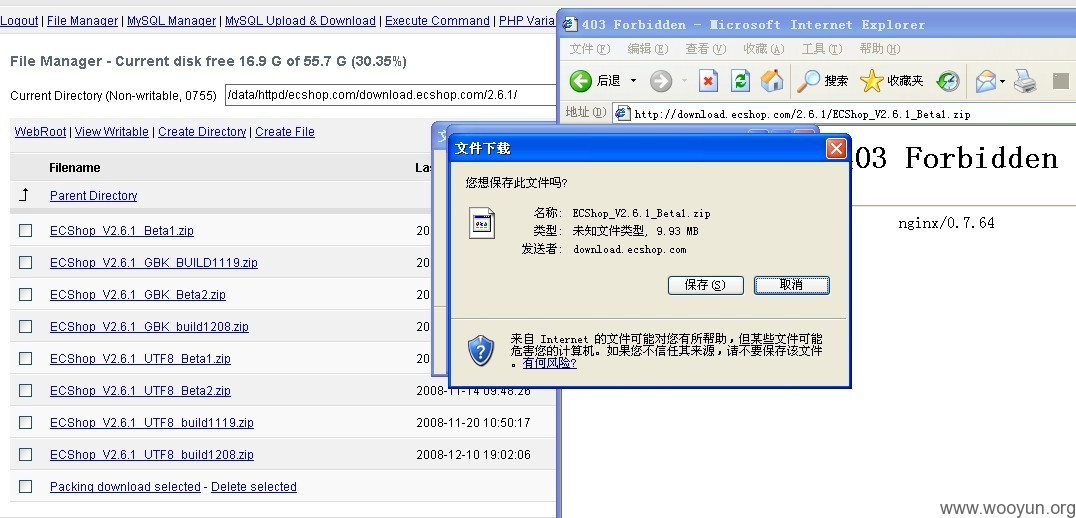Click the 取消 cancel button

point(792,285)
